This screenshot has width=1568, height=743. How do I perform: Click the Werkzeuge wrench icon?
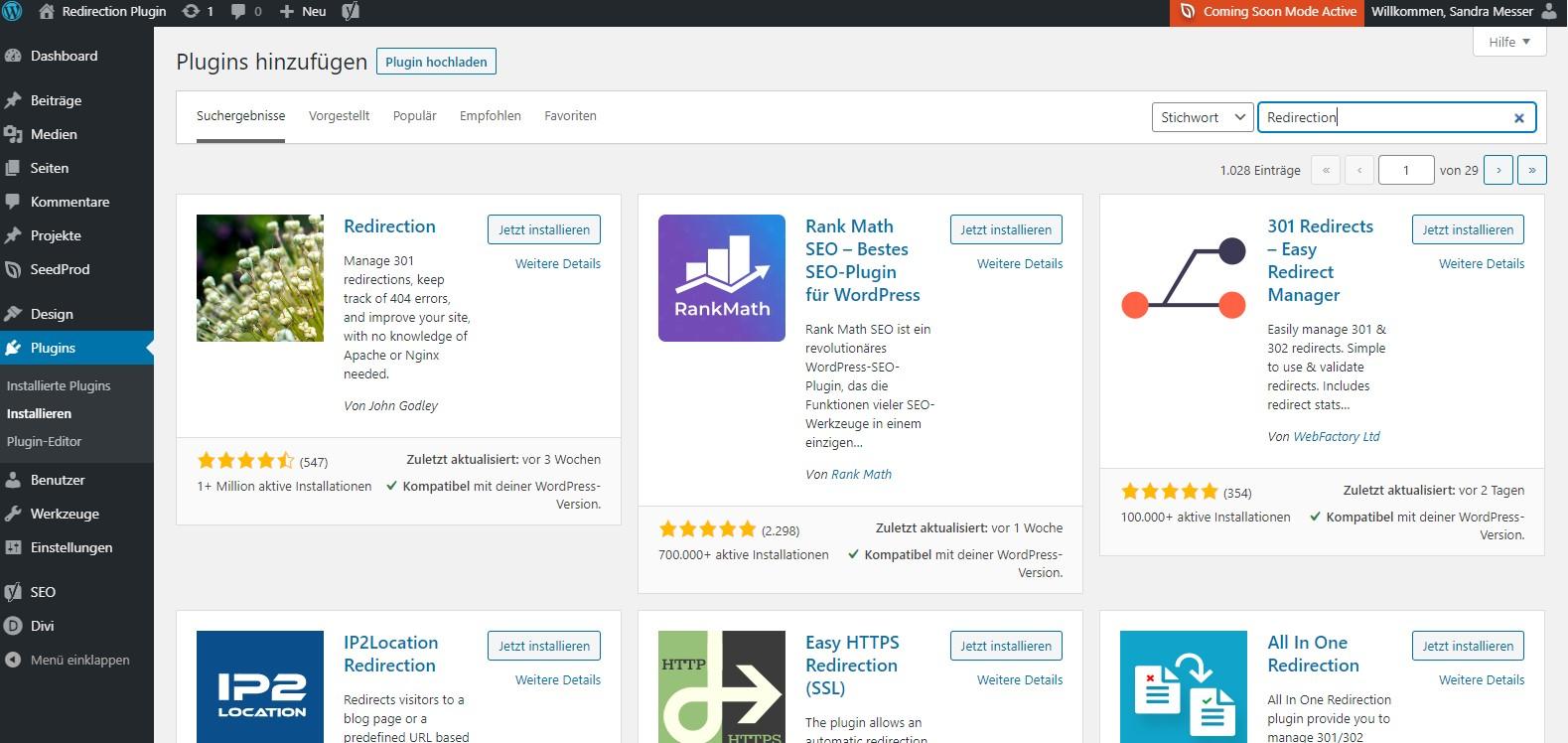[x=13, y=514]
